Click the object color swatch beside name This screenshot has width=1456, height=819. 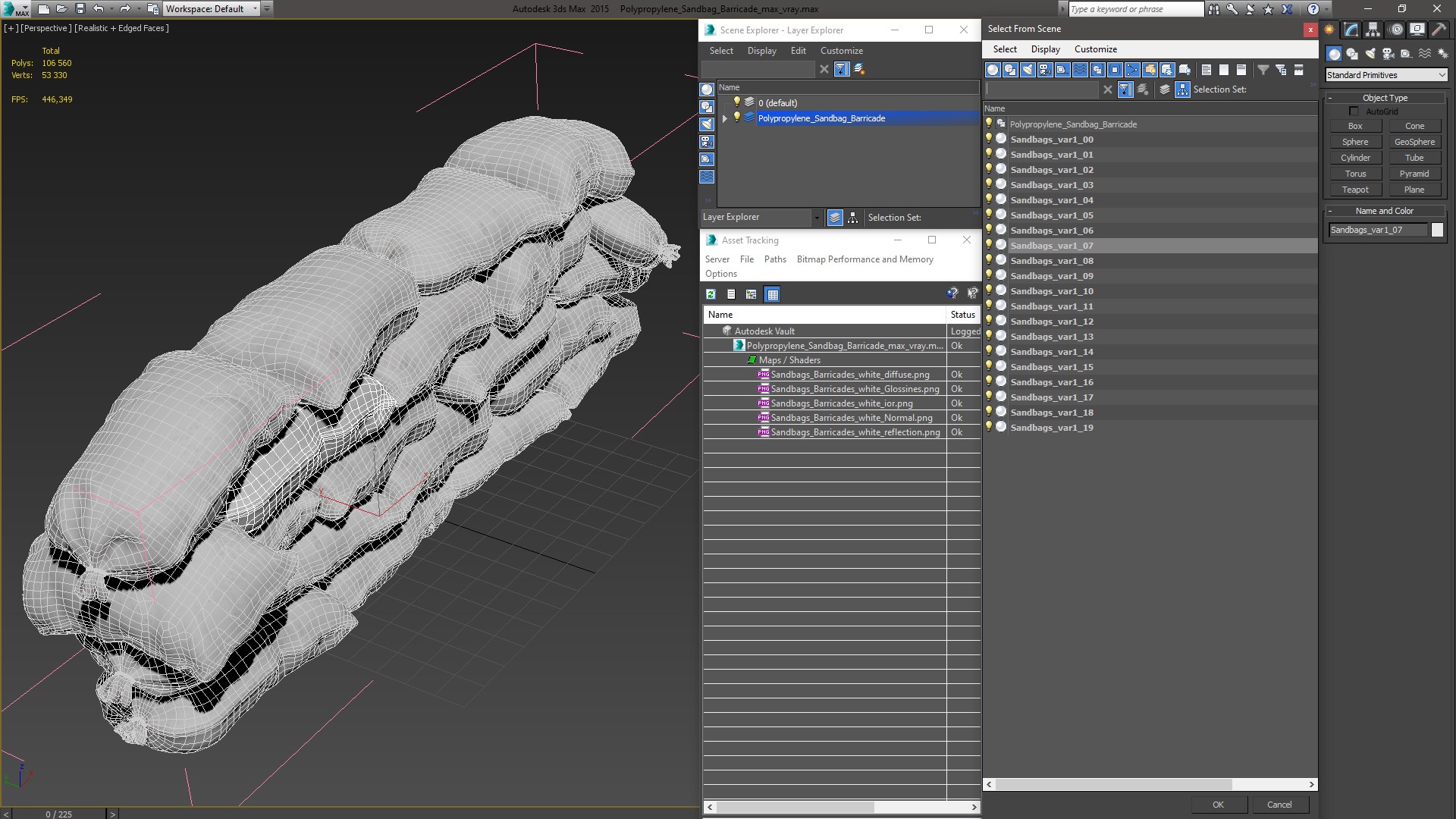click(x=1437, y=230)
